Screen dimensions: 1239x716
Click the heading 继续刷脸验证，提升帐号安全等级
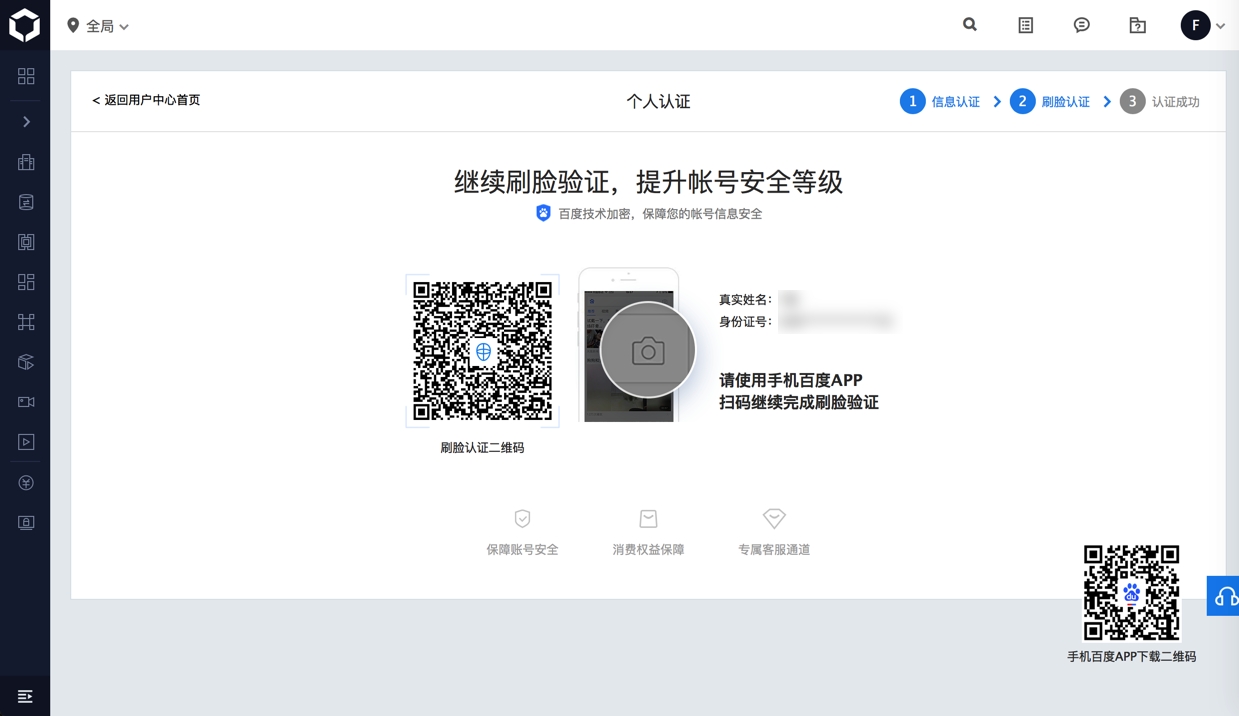[648, 182]
